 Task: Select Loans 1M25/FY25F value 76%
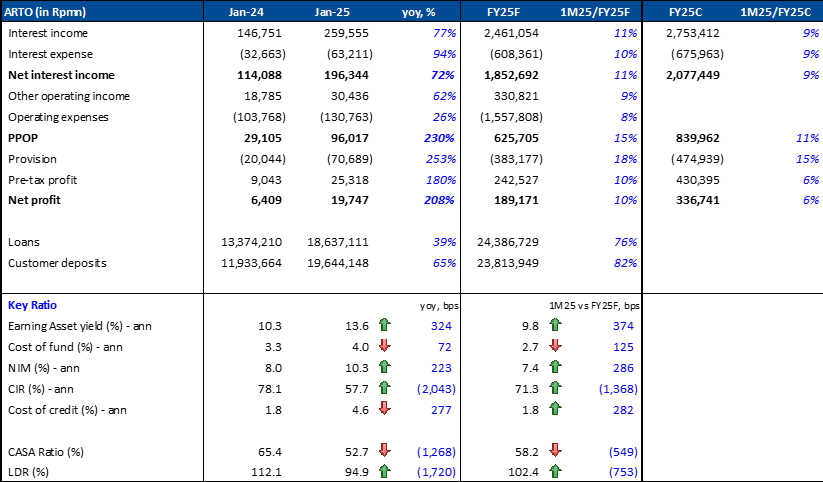pos(625,242)
